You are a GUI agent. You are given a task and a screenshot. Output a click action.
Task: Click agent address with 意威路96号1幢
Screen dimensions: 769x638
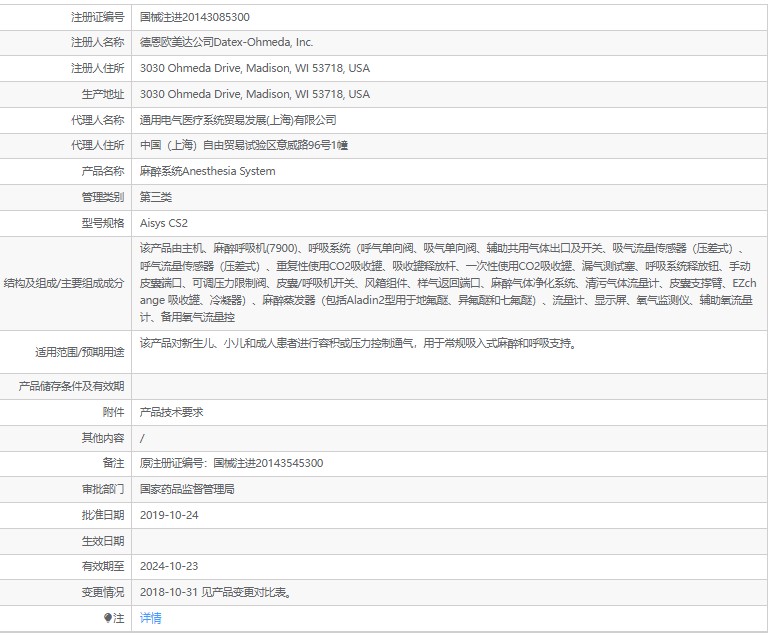click(x=244, y=145)
